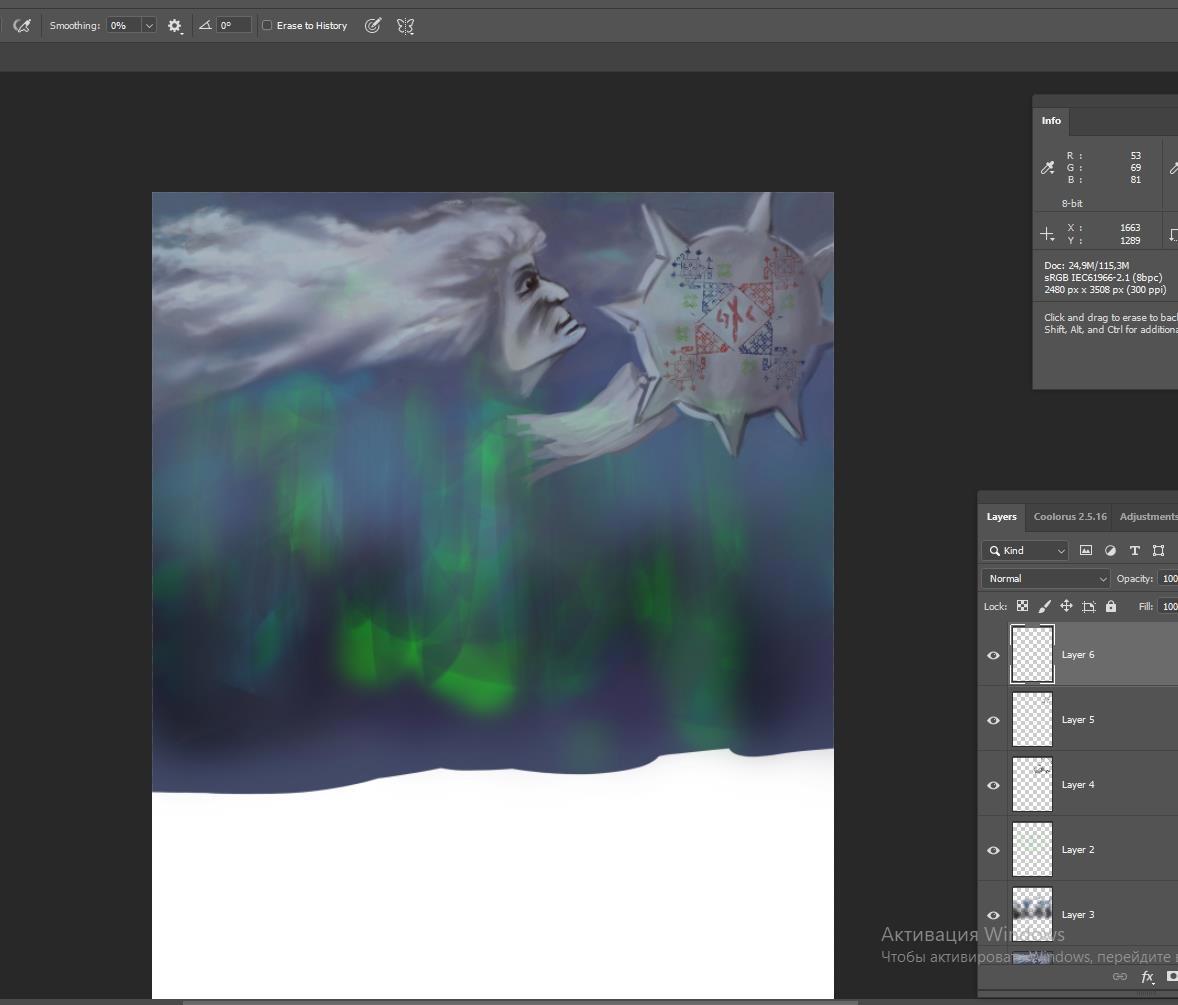Switch to the Adjustments tab
The image size is (1178, 1005).
[x=1148, y=517]
